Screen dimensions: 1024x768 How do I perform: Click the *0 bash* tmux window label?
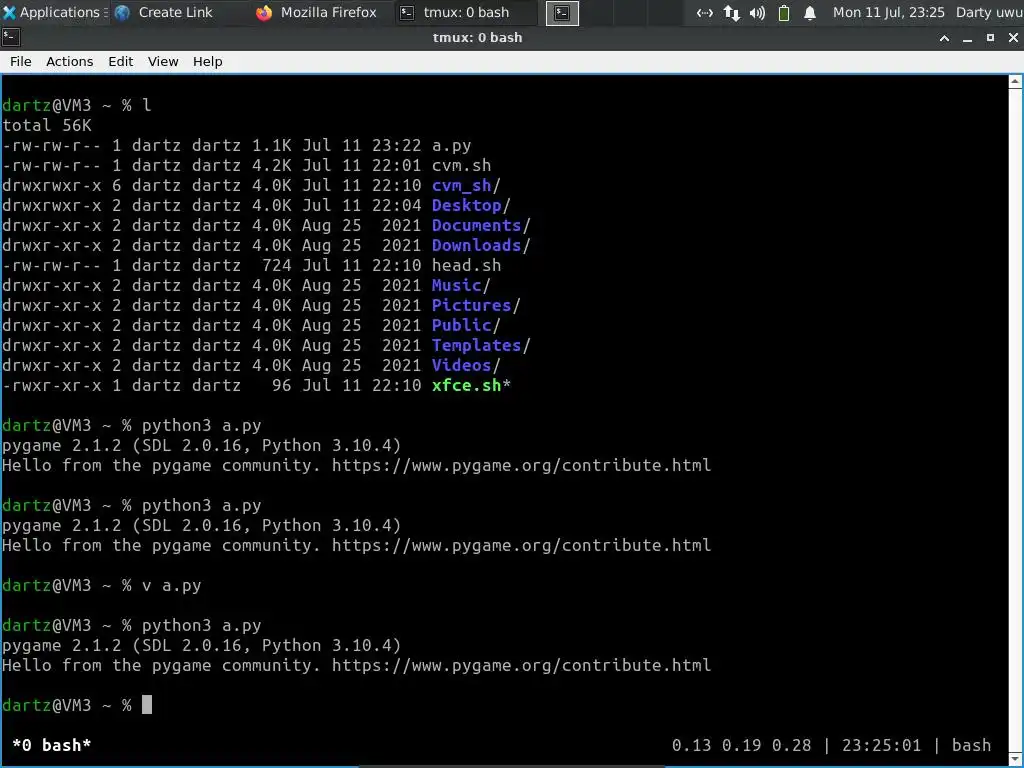(52, 745)
